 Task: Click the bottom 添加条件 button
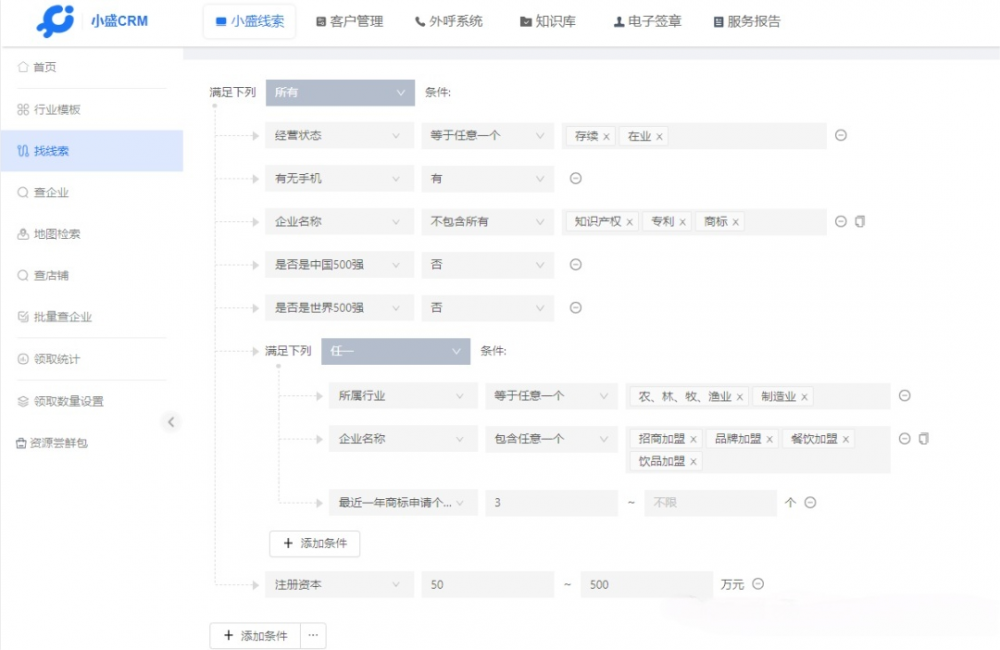(x=256, y=635)
